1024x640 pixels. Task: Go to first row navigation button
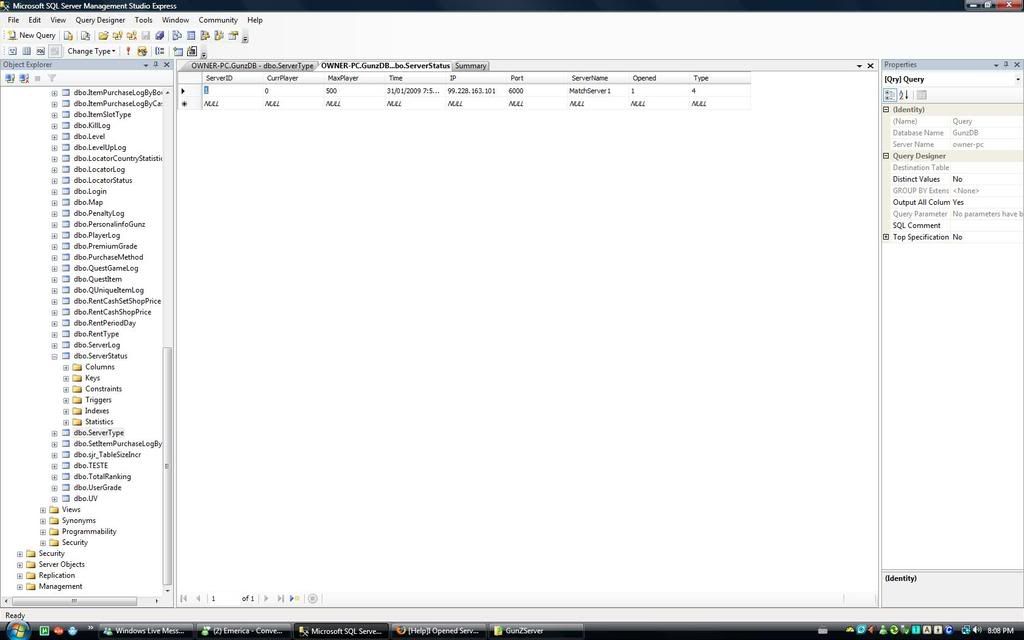[x=184, y=598]
